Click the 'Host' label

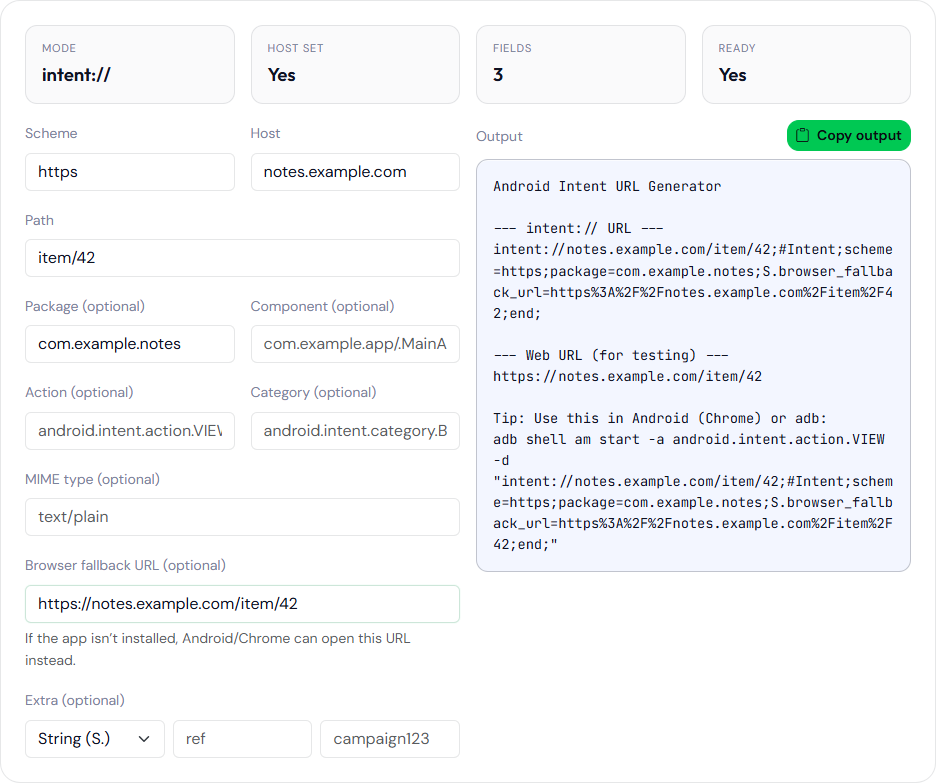point(265,133)
